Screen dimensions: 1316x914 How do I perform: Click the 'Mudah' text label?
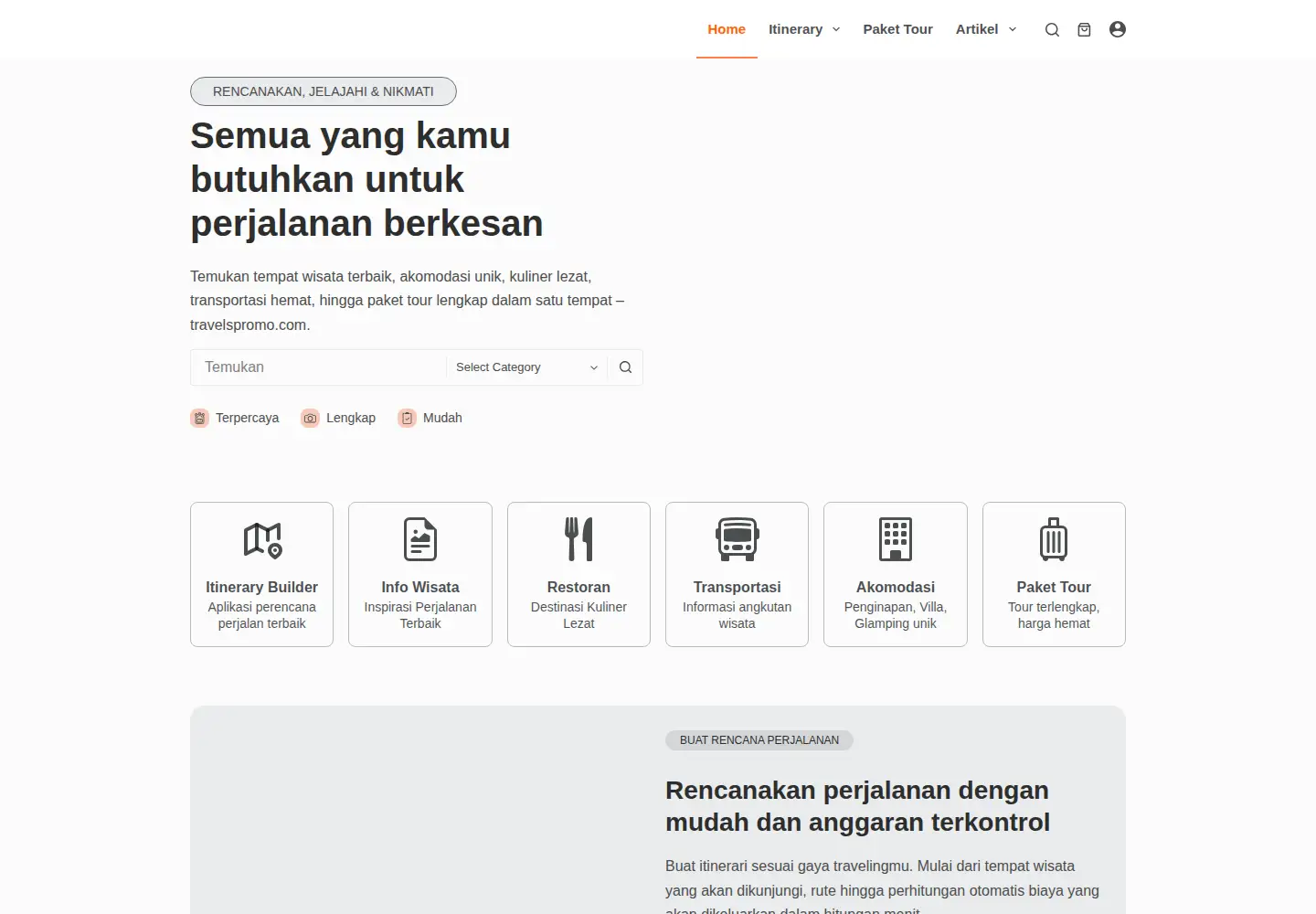tap(442, 418)
